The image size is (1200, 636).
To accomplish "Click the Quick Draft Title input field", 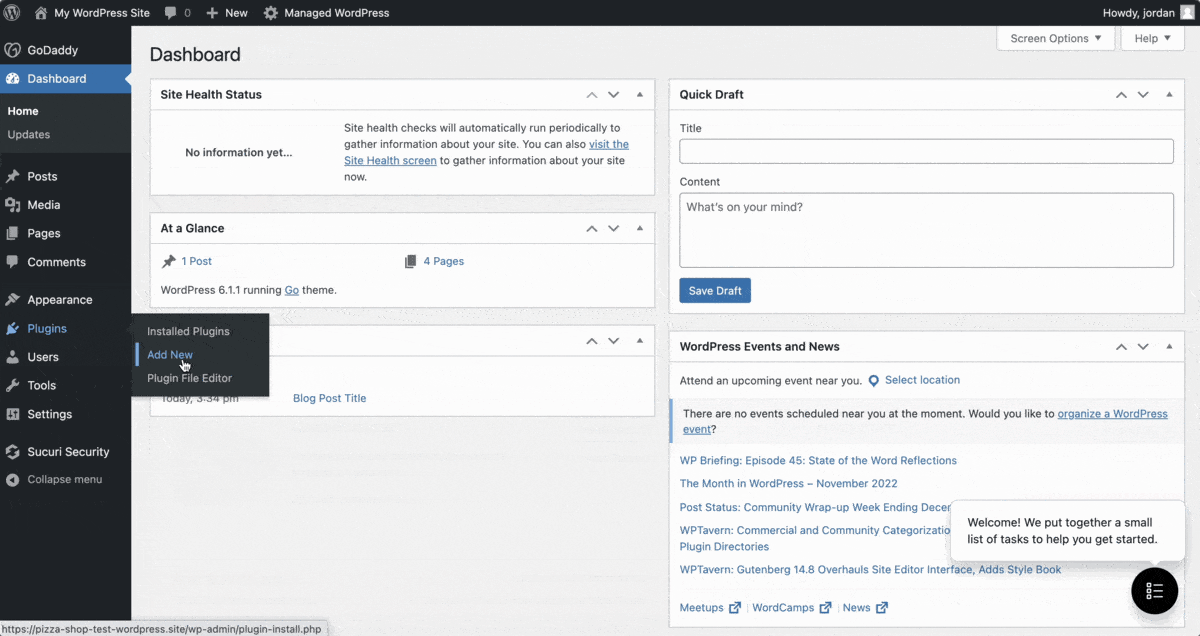I will (x=926, y=151).
